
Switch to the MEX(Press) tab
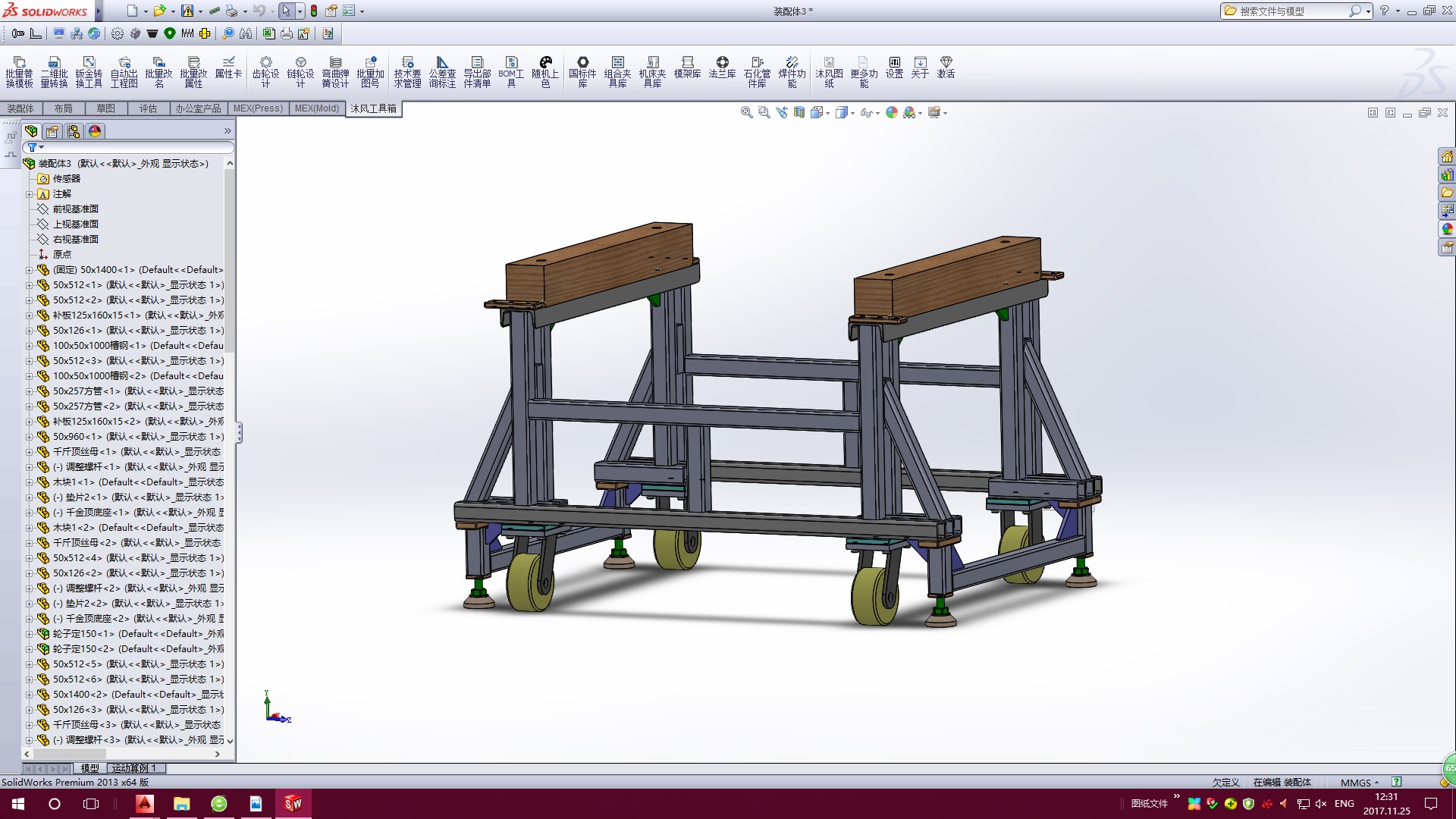click(x=258, y=108)
